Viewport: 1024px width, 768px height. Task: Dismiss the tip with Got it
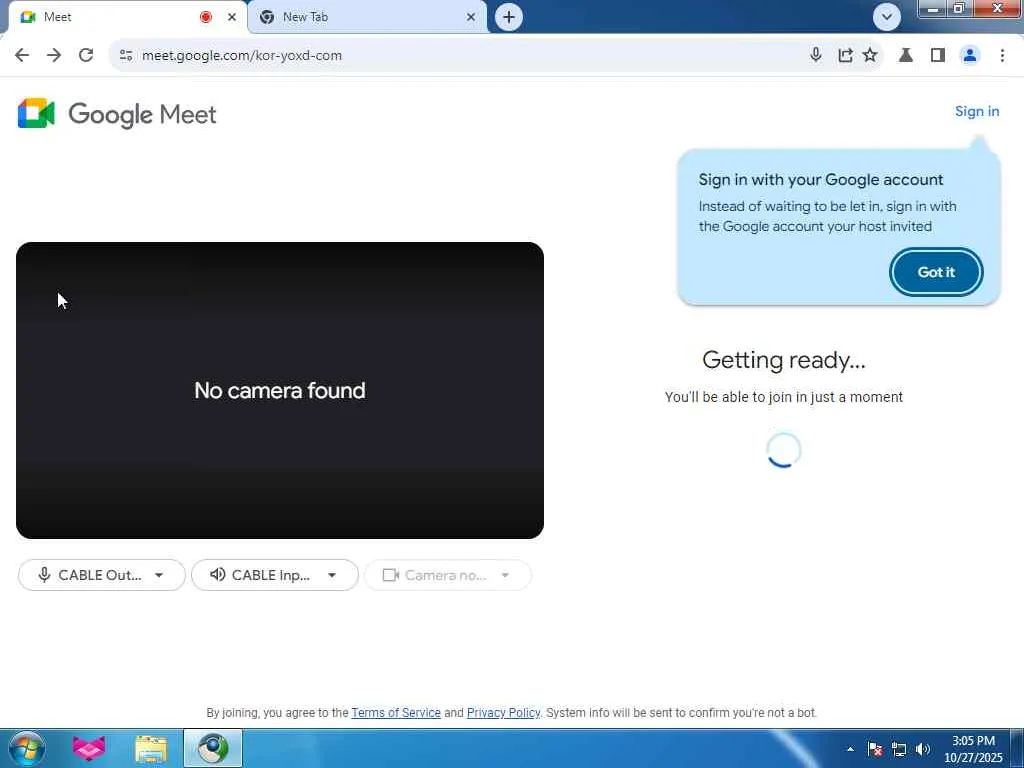(936, 272)
